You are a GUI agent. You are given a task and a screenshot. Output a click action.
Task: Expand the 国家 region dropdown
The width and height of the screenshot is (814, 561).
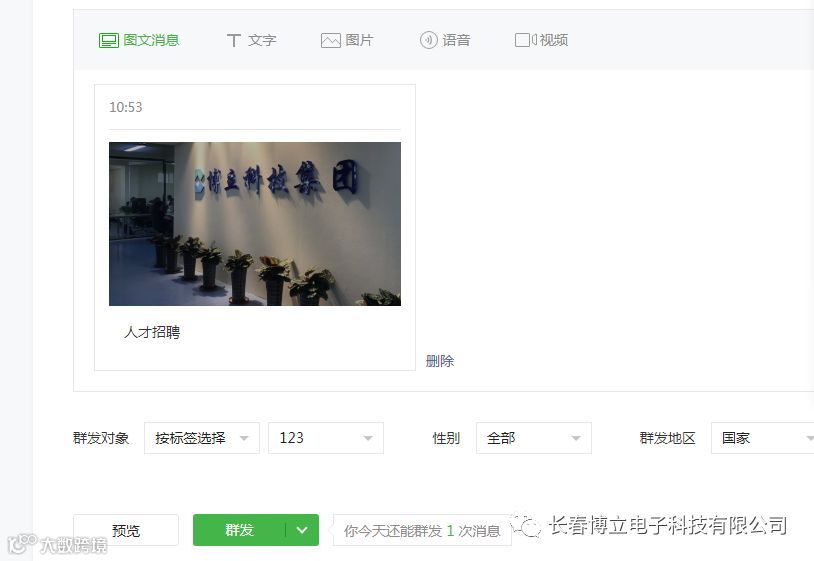point(763,438)
